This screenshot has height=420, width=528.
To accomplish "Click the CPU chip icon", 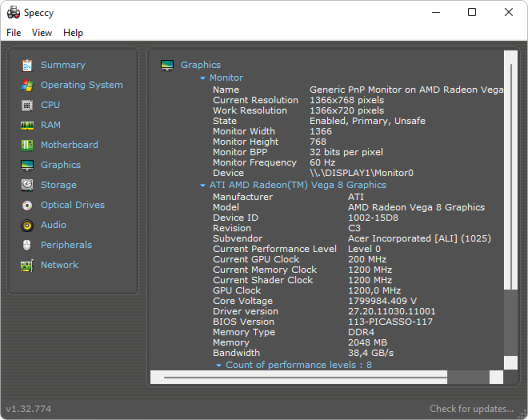I will point(27,105).
